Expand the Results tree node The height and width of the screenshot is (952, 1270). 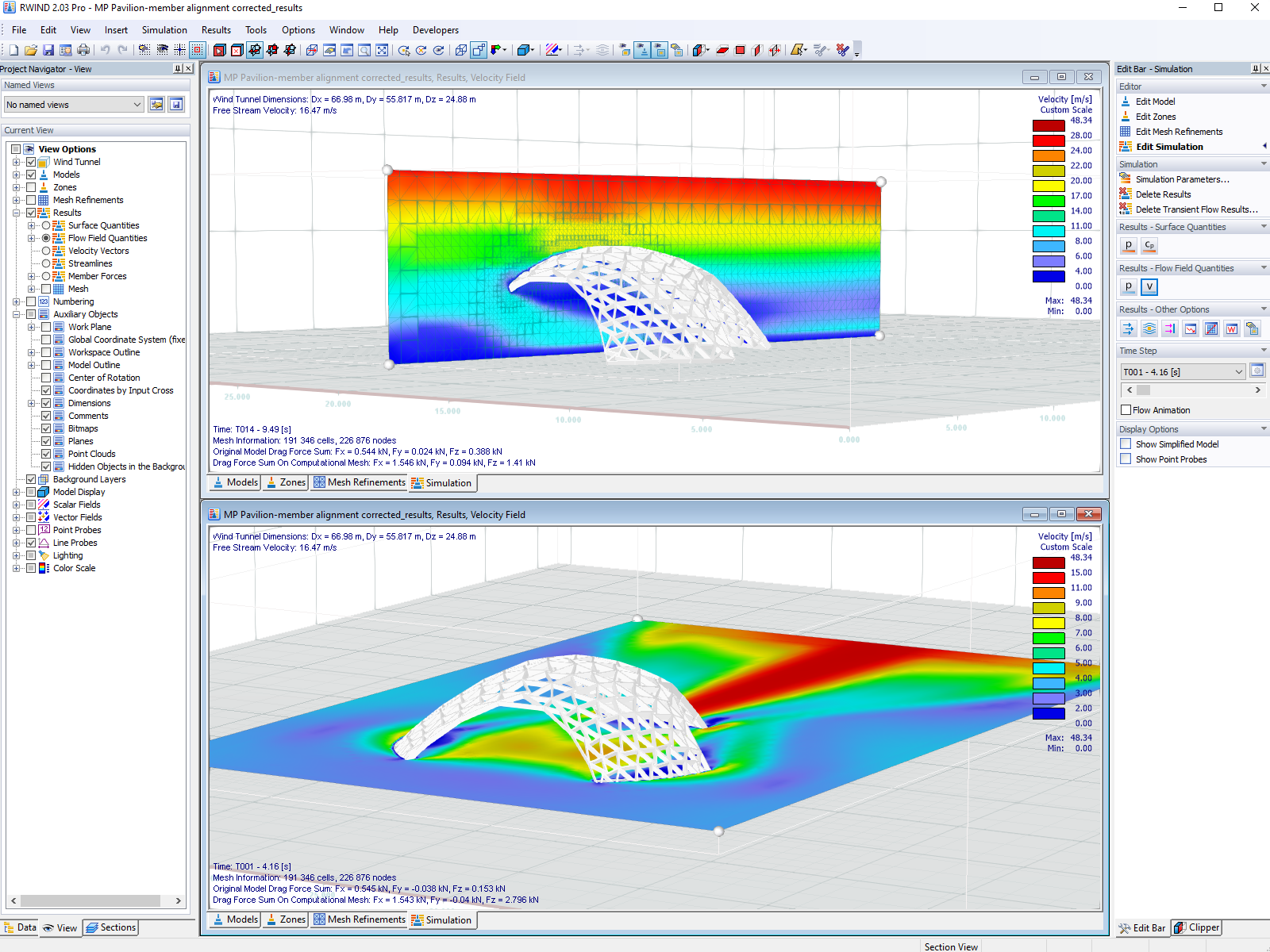17,212
